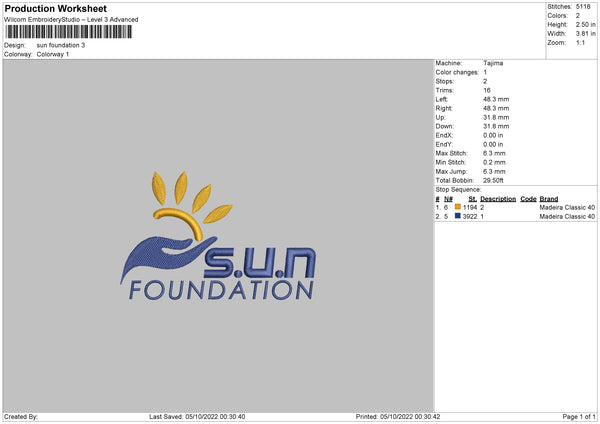Click the Last Saved timestamp 05/10/2022 00:30:40
600x424 pixels.
(215, 417)
